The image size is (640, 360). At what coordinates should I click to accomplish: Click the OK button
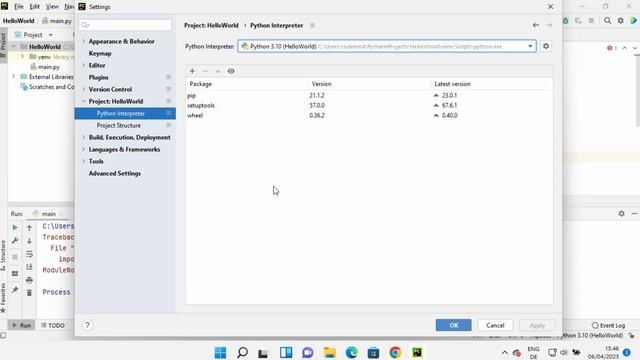coord(453,325)
